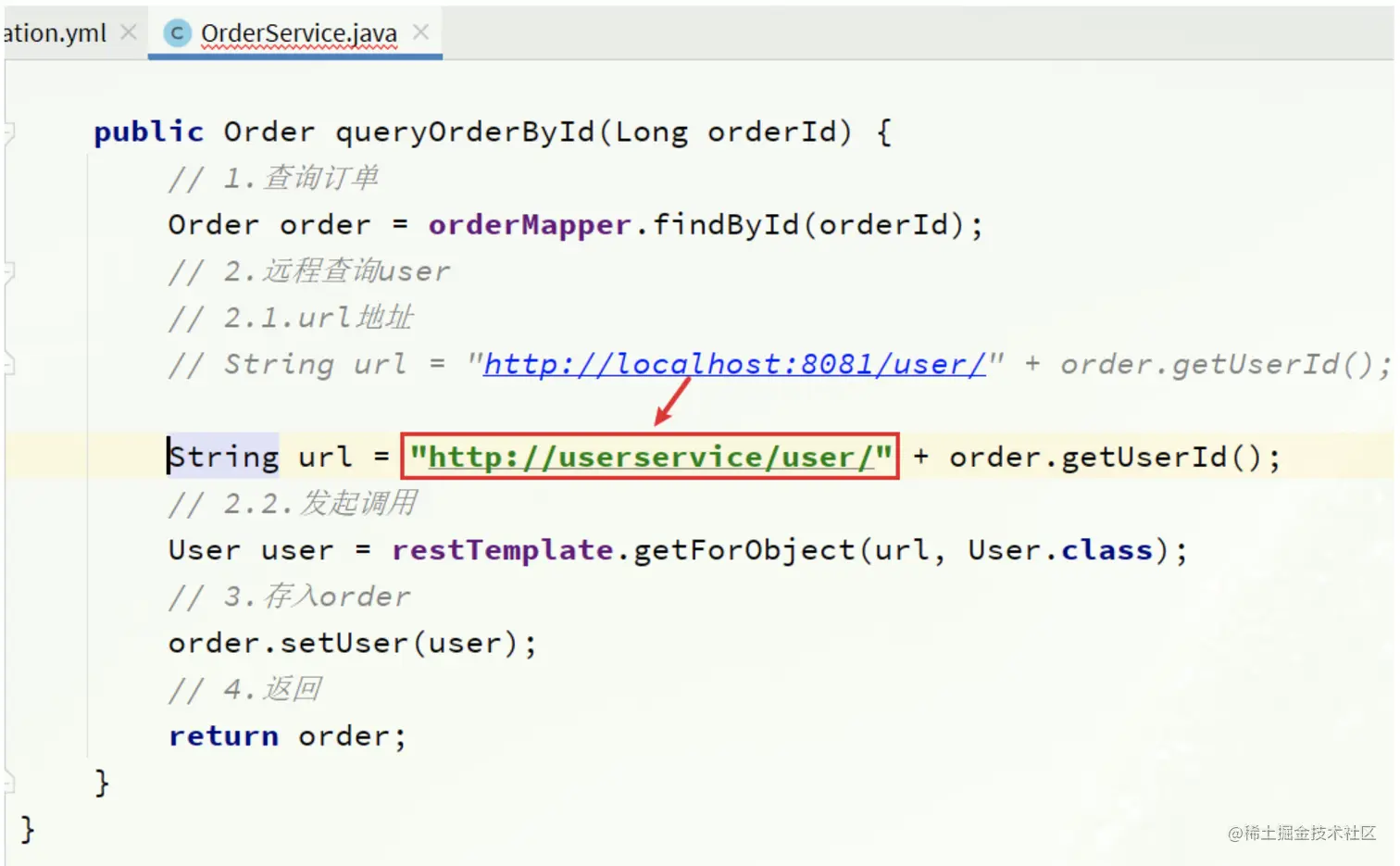Click restTemplate in the getForObject line
Image resolution: width=1400 pixels, height=866 pixels.
point(503,550)
